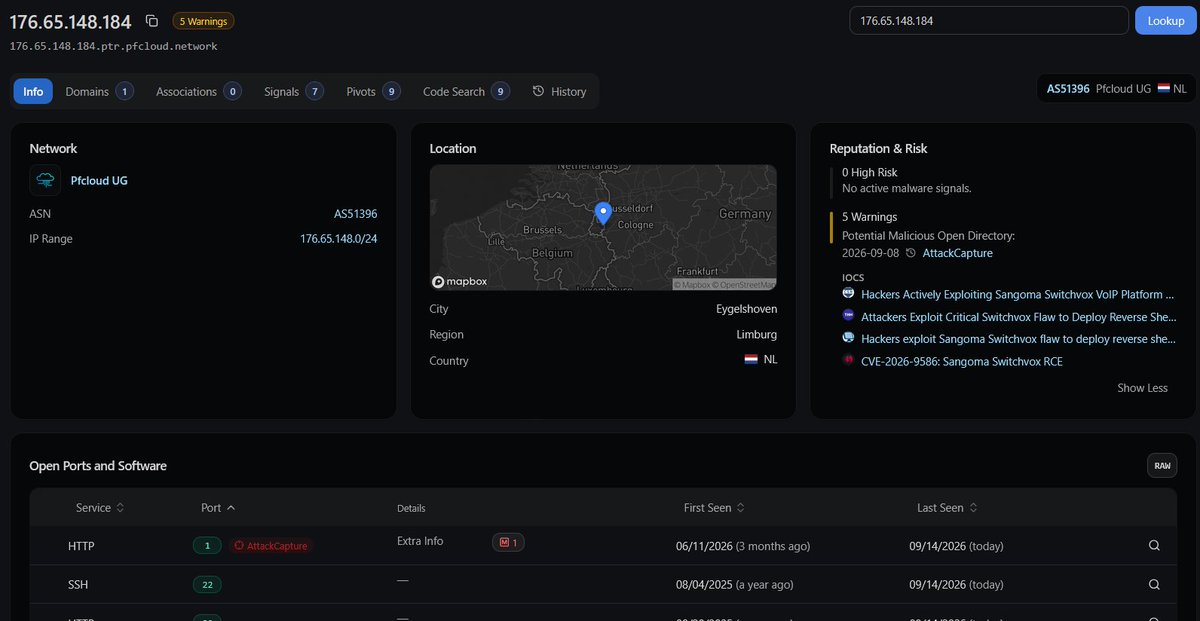Screen dimensions: 1200x621
Task: Open the Associations tab
Action: [198, 91]
